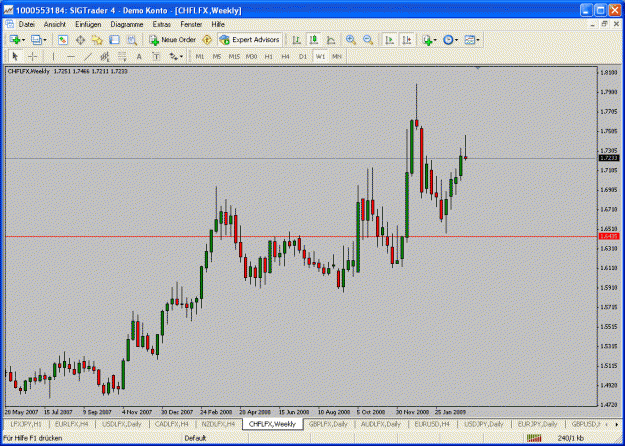Open the Market Watch window icon
Screen dimensions: 625x446
pyautogui.click(x=63, y=40)
